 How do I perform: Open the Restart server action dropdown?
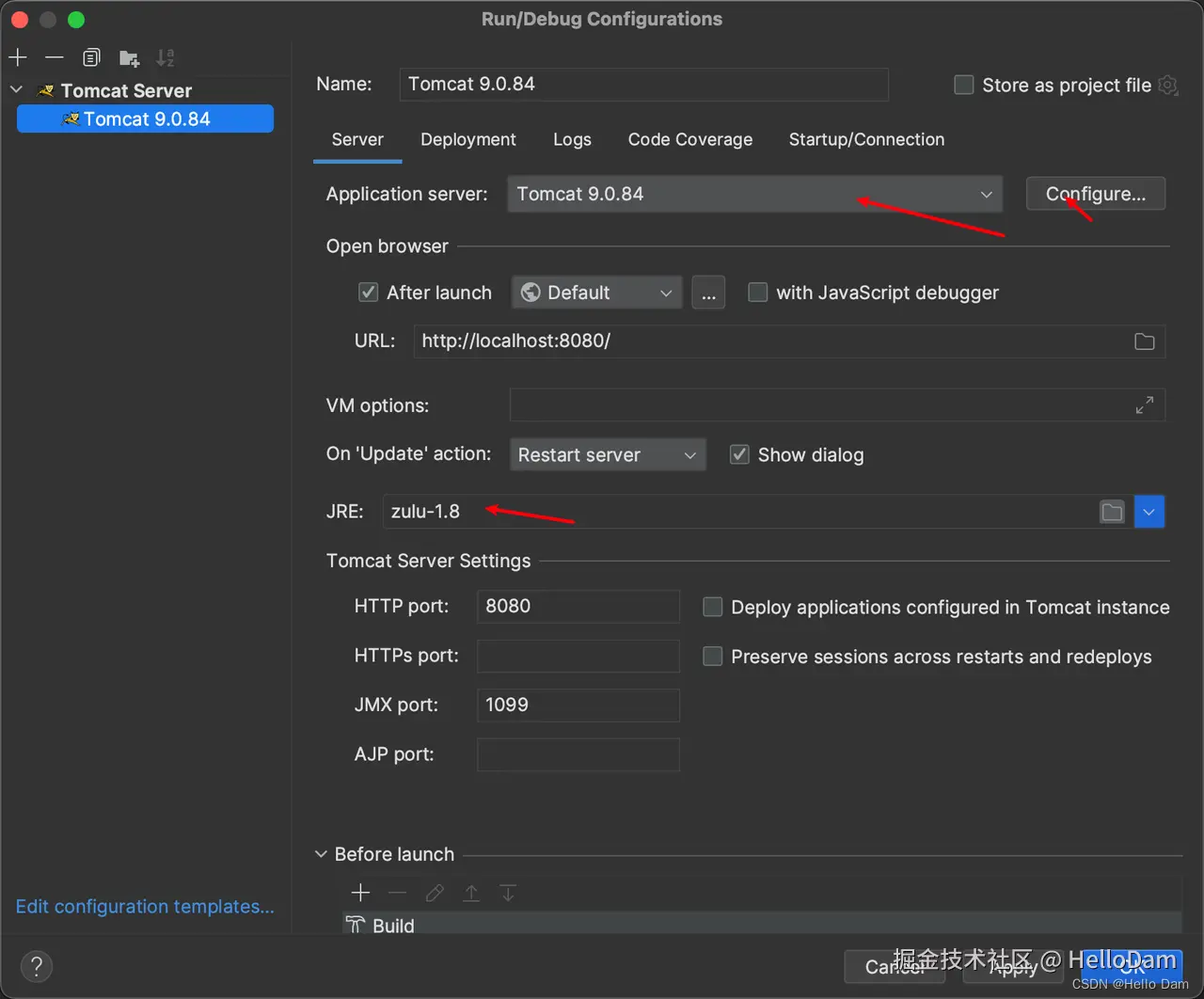(x=608, y=454)
